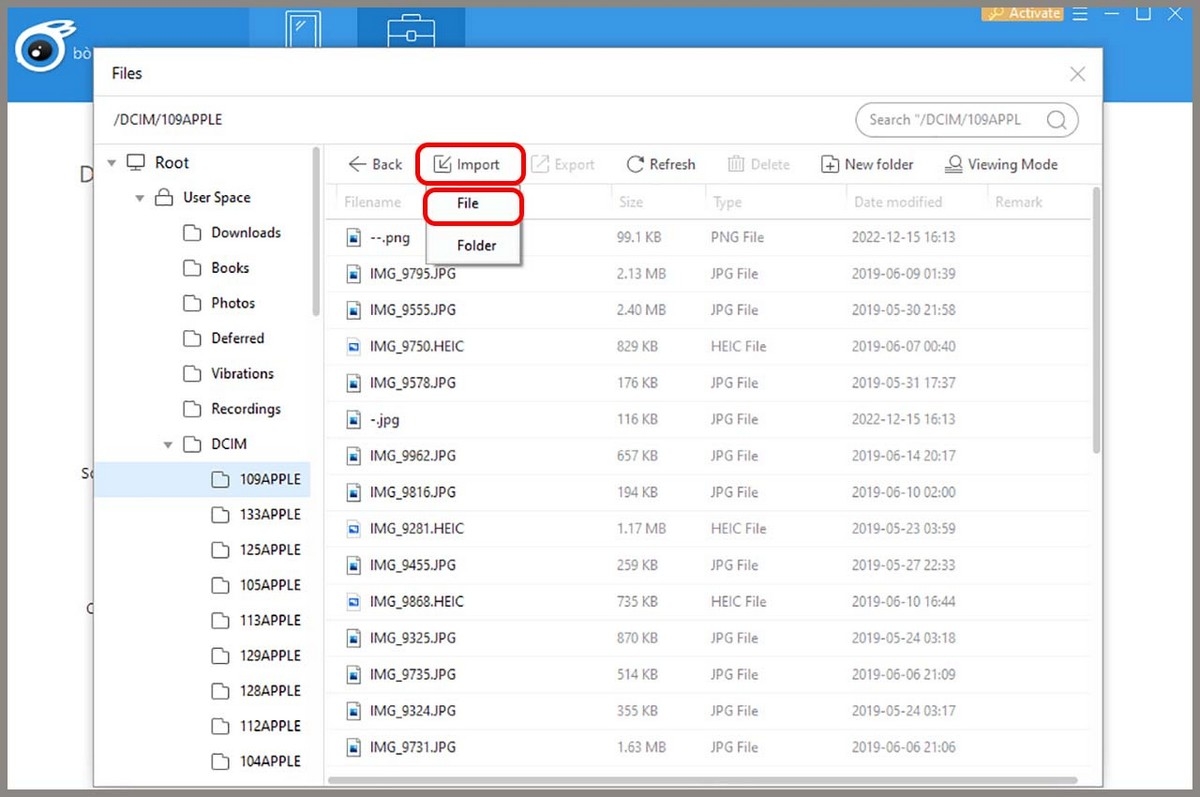
Task: Open Viewing Mode options
Action: (x=1001, y=164)
